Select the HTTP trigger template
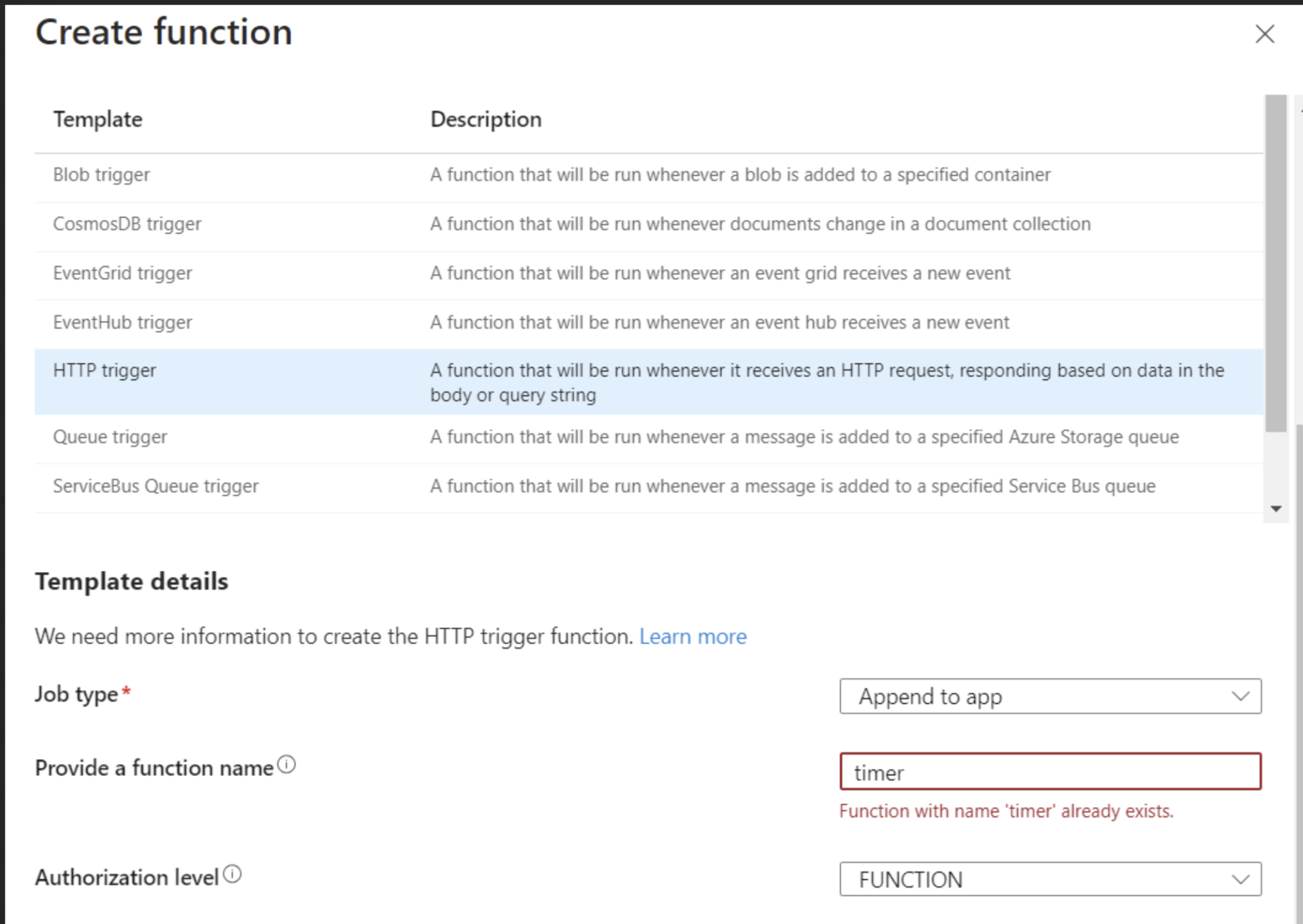The image size is (1303, 924). (105, 371)
